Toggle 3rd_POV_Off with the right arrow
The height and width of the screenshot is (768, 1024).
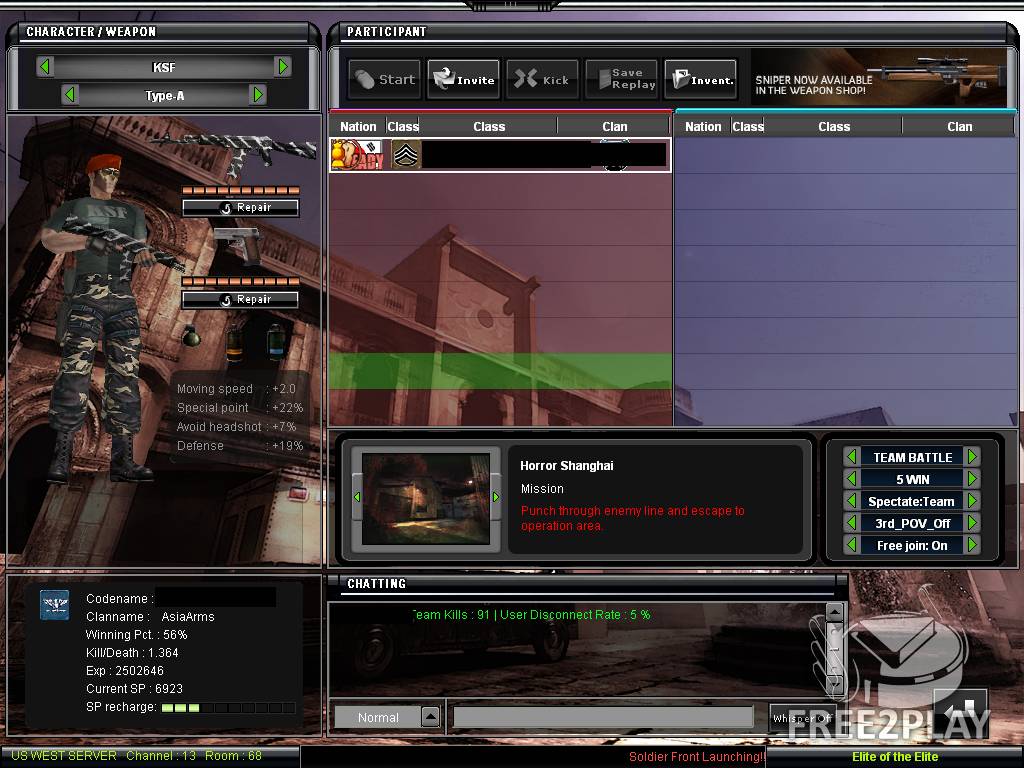(x=972, y=523)
